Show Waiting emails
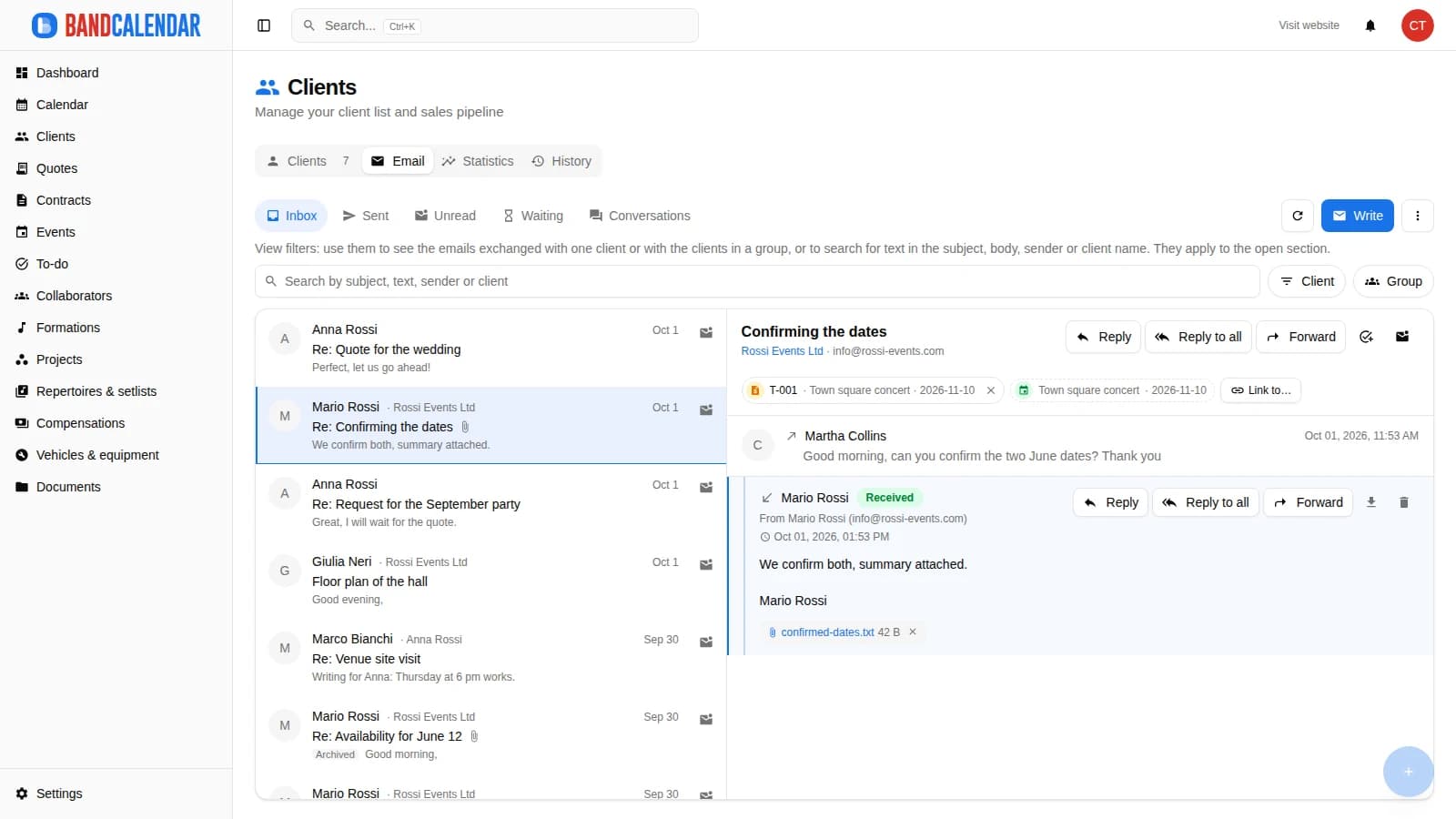Screen dimensions: 1456x819 (x=532, y=216)
